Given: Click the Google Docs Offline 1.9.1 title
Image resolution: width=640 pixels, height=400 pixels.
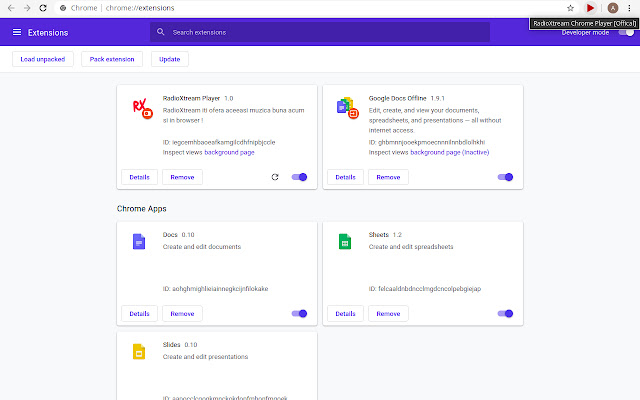Looking at the screenshot, I should 407,98.
